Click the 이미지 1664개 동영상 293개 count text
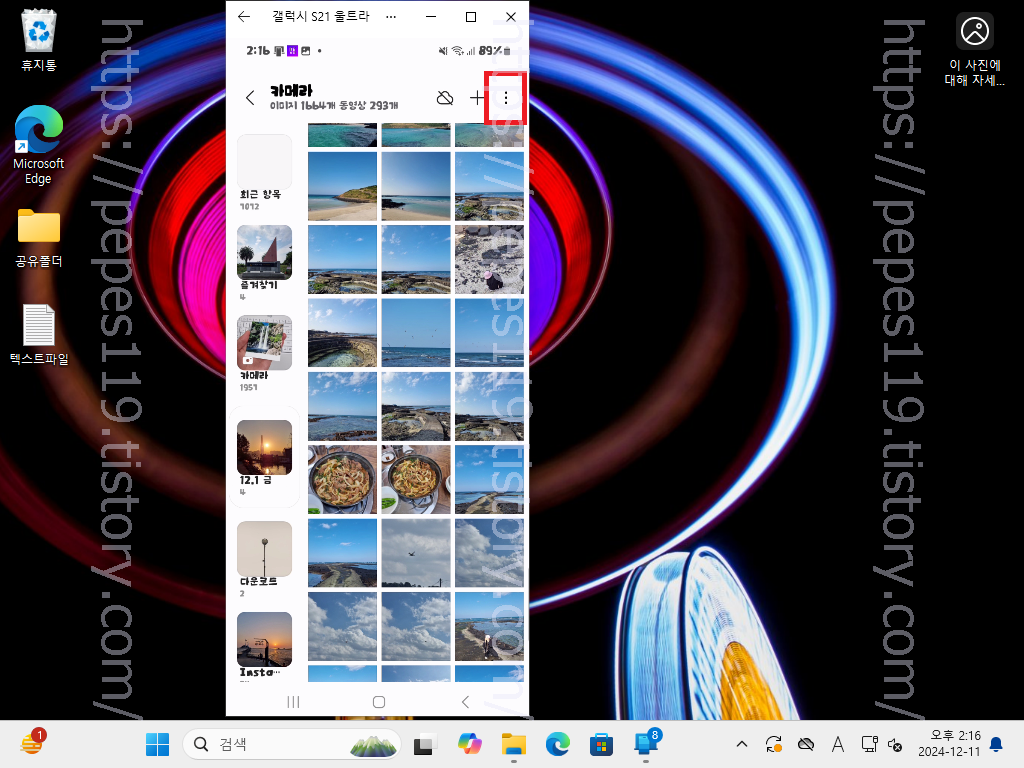 coord(334,105)
